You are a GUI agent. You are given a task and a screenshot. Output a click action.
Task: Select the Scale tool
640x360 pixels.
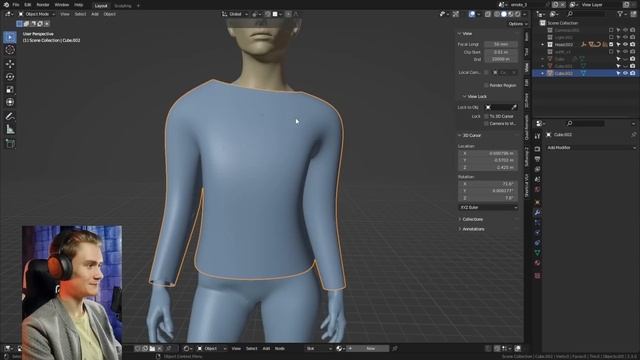[x=10, y=89]
